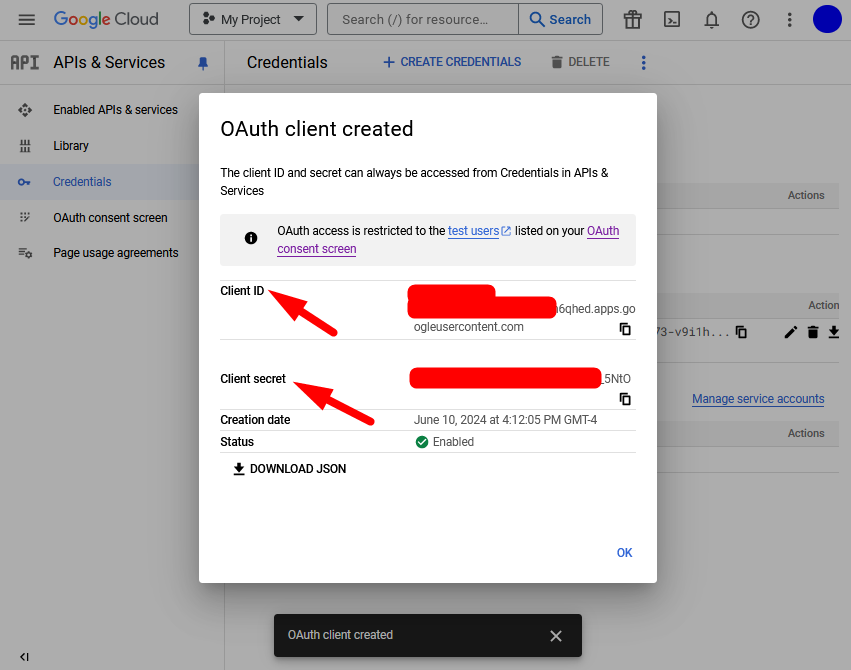Screen dimensions: 851x670
Task: Go to Google Cloud home logo
Action: [106, 20]
